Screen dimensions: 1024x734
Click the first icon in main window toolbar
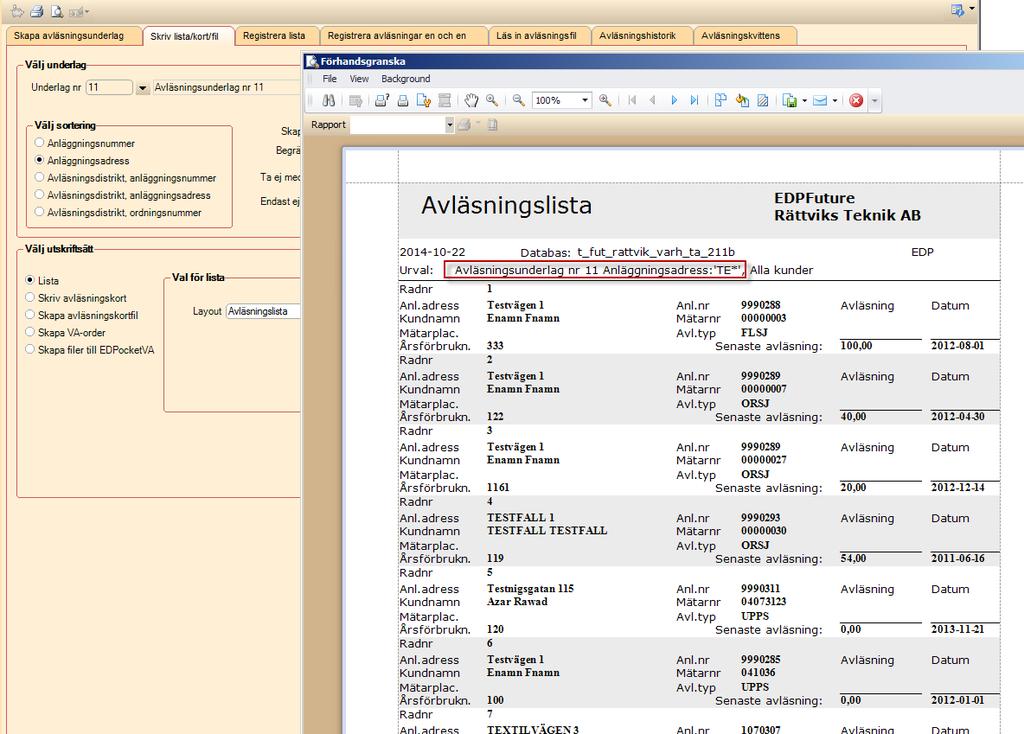17,11
